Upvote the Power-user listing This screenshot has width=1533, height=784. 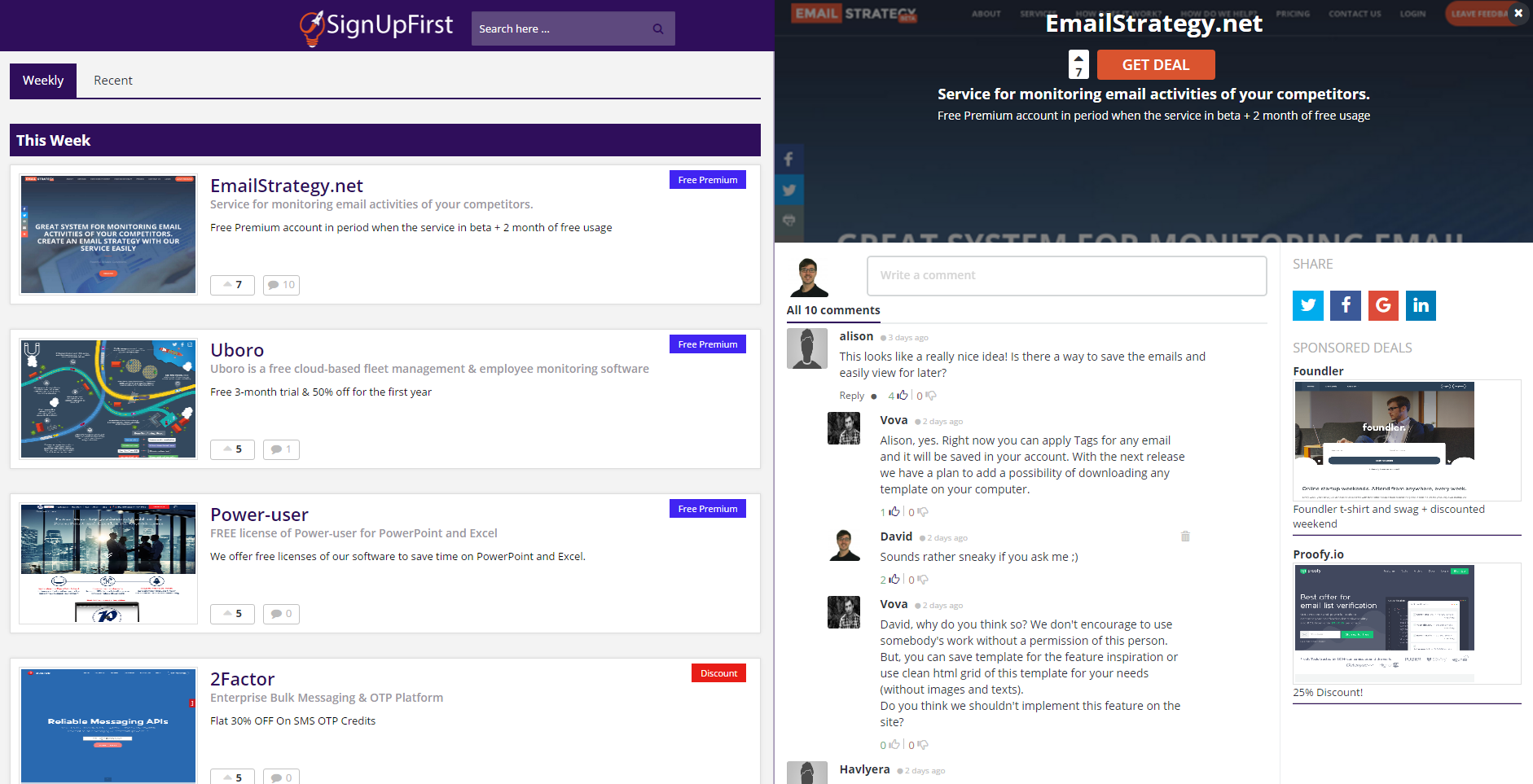(x=232, y=614)
